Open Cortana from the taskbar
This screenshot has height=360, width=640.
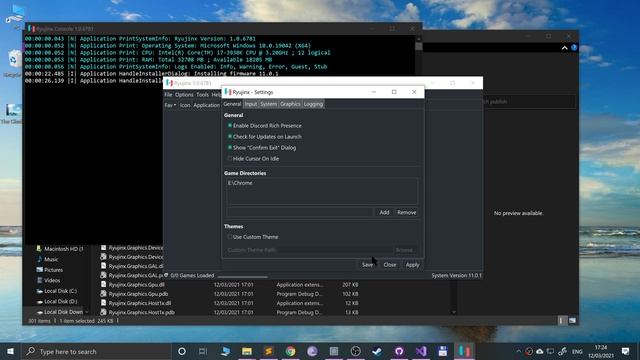pyautogui.click(x=182, y=351)
